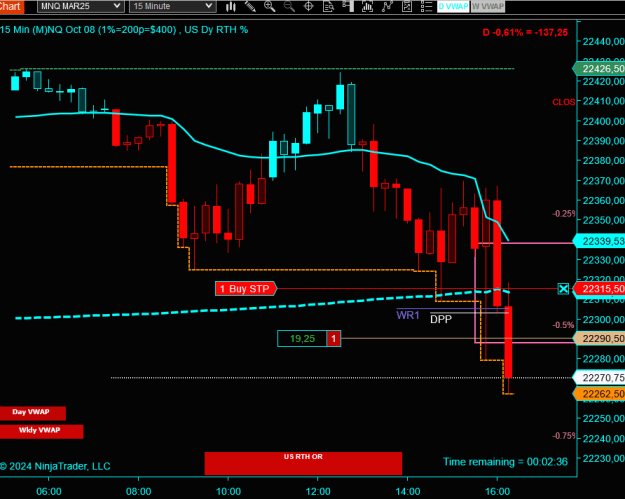Click the CLOS label near price axis
The image size is (625, 499).
tap(564, 102)
